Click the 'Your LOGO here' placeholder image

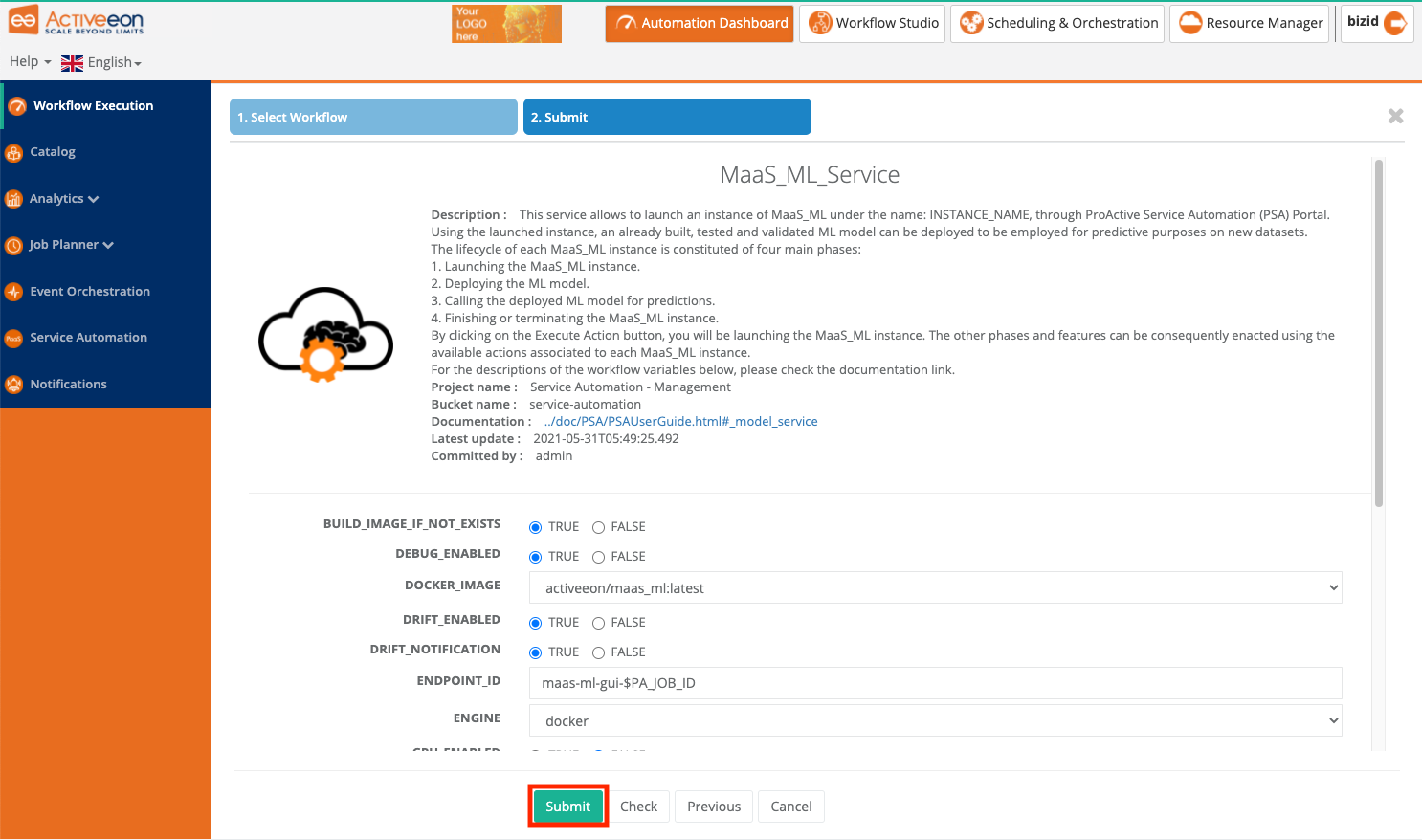[506, 24]
